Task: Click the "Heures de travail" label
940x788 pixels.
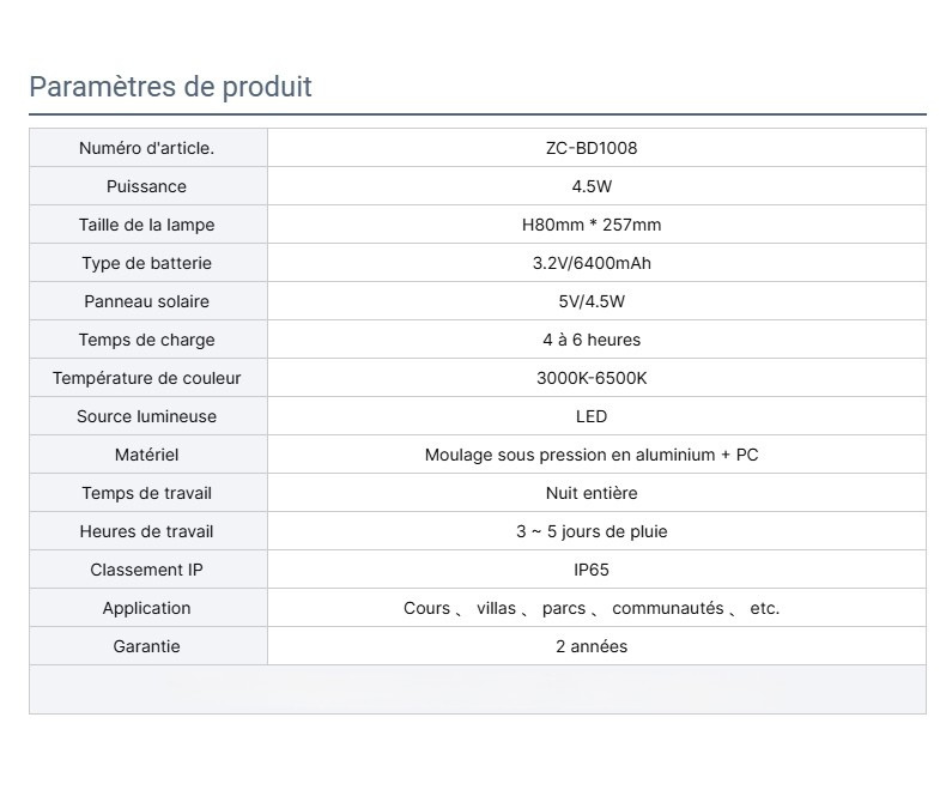Action: (147, 532)
